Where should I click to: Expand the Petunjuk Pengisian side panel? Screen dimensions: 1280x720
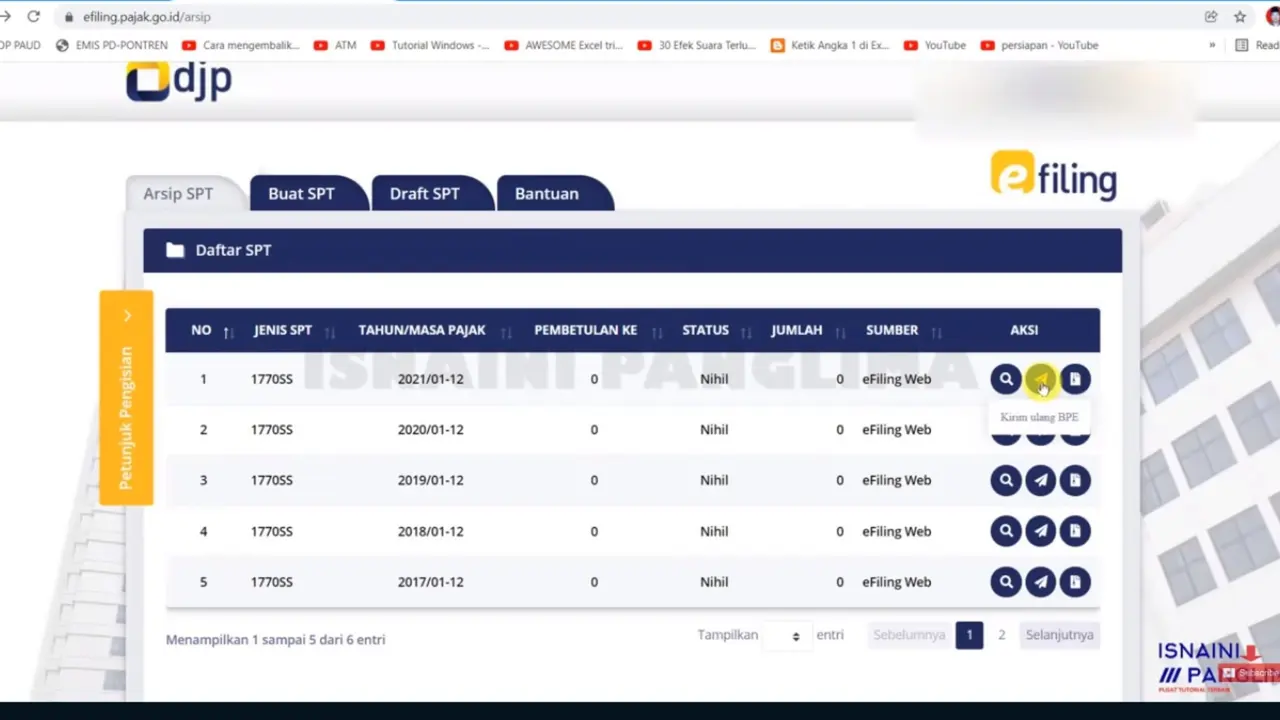[126, 397]
